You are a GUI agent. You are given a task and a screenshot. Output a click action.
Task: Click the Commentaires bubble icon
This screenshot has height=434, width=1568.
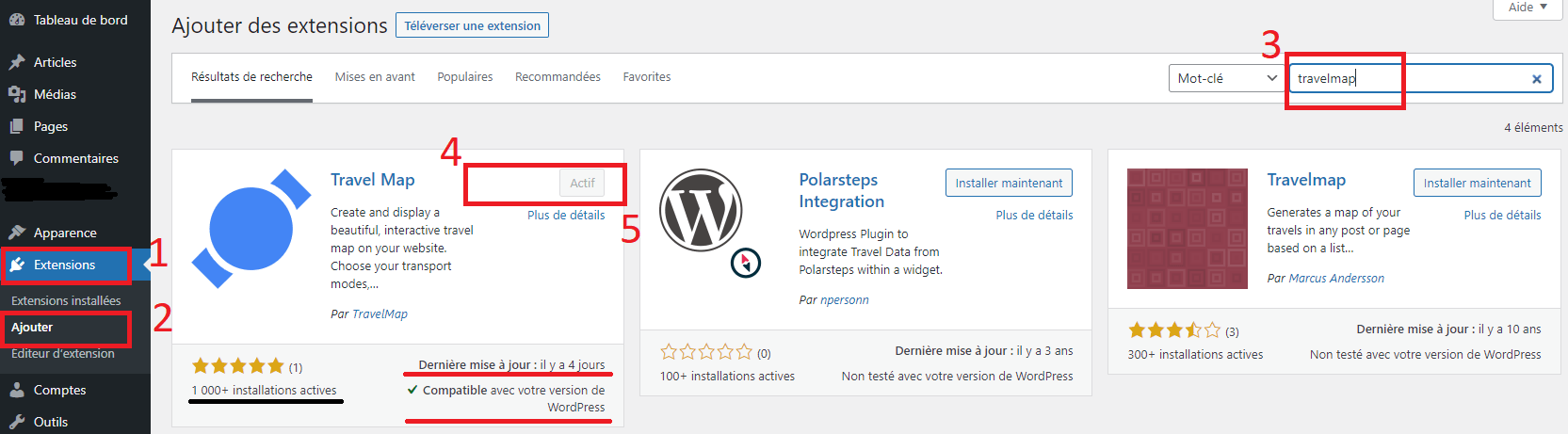pyautogui.click(x=17, y=158)
